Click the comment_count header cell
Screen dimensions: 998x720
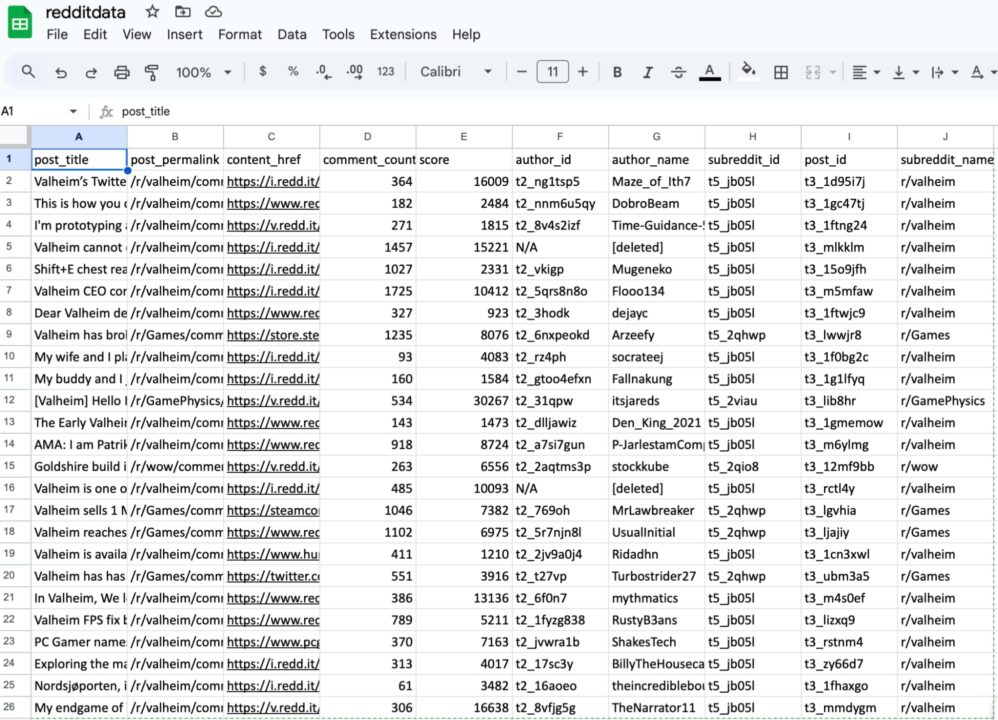(x=368, y=159)
